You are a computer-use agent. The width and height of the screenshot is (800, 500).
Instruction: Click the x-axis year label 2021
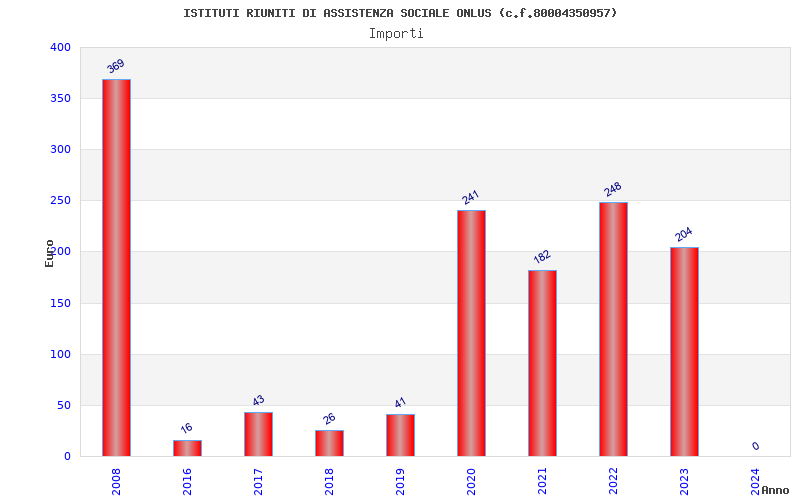click(x=542, y=482)
